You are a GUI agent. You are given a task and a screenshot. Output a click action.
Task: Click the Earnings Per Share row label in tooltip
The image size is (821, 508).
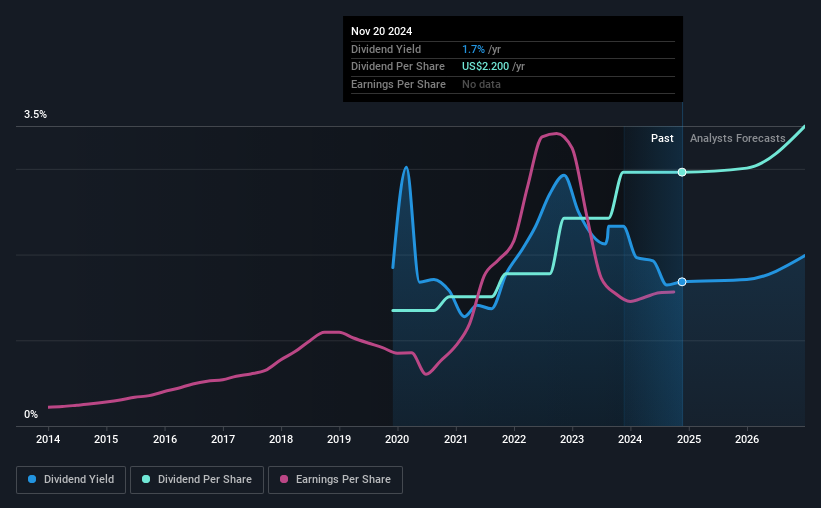(x=398, y=84)
